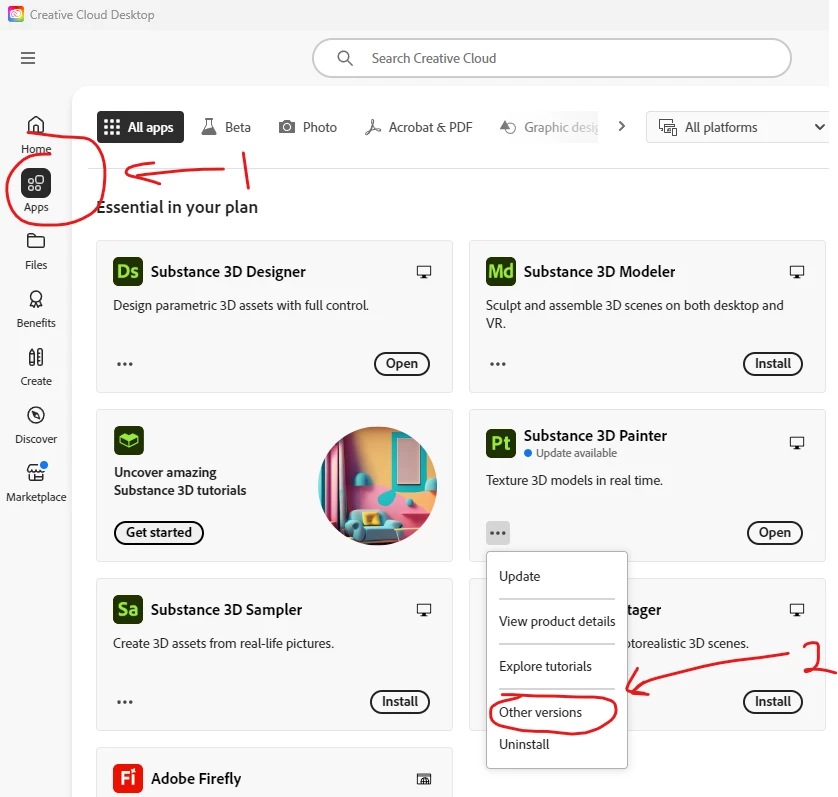Click Substance 3D Sampler title text

226,609
